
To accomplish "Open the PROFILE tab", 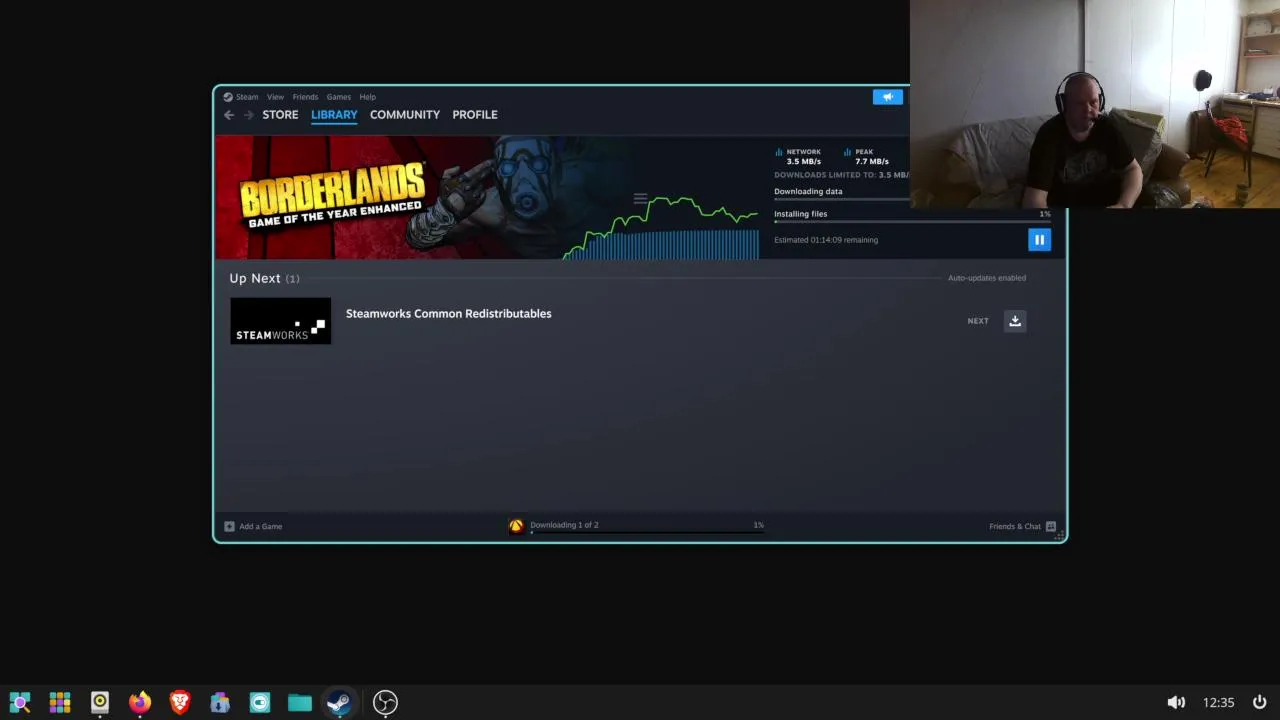I will point(475,115).
